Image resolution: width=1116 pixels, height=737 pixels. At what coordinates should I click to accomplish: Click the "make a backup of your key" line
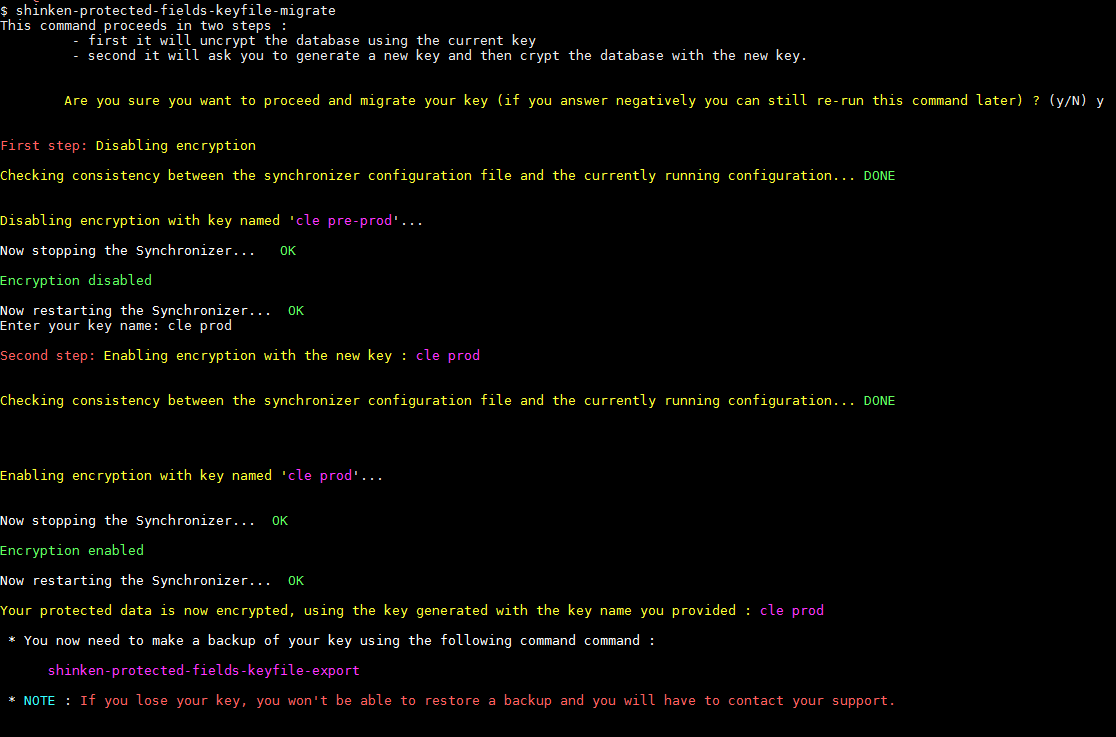pos(339,641)
